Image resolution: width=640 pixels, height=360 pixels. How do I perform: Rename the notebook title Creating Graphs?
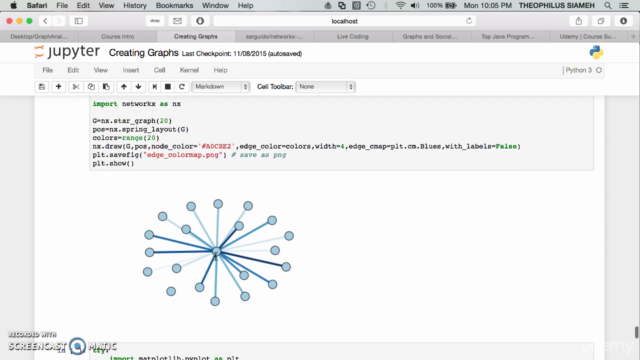pyautogui.click(x=144, y=53)
